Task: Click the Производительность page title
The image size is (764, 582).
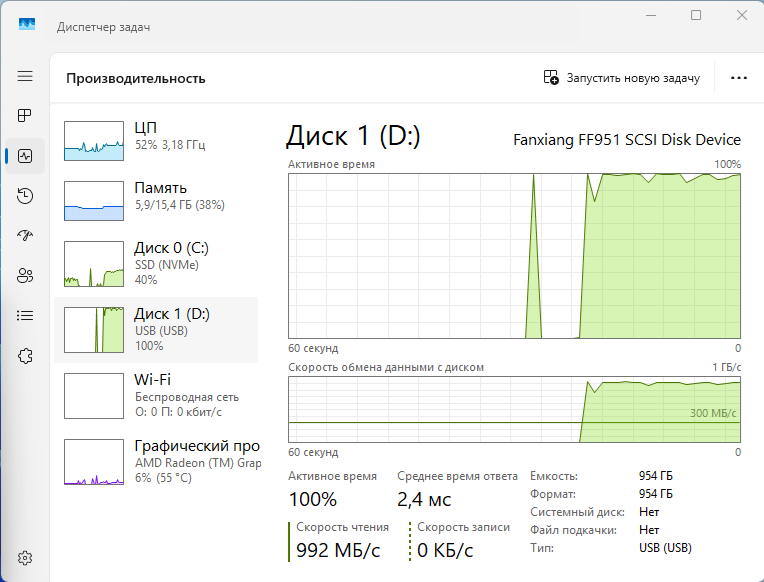Action: [x=136, y=78]
